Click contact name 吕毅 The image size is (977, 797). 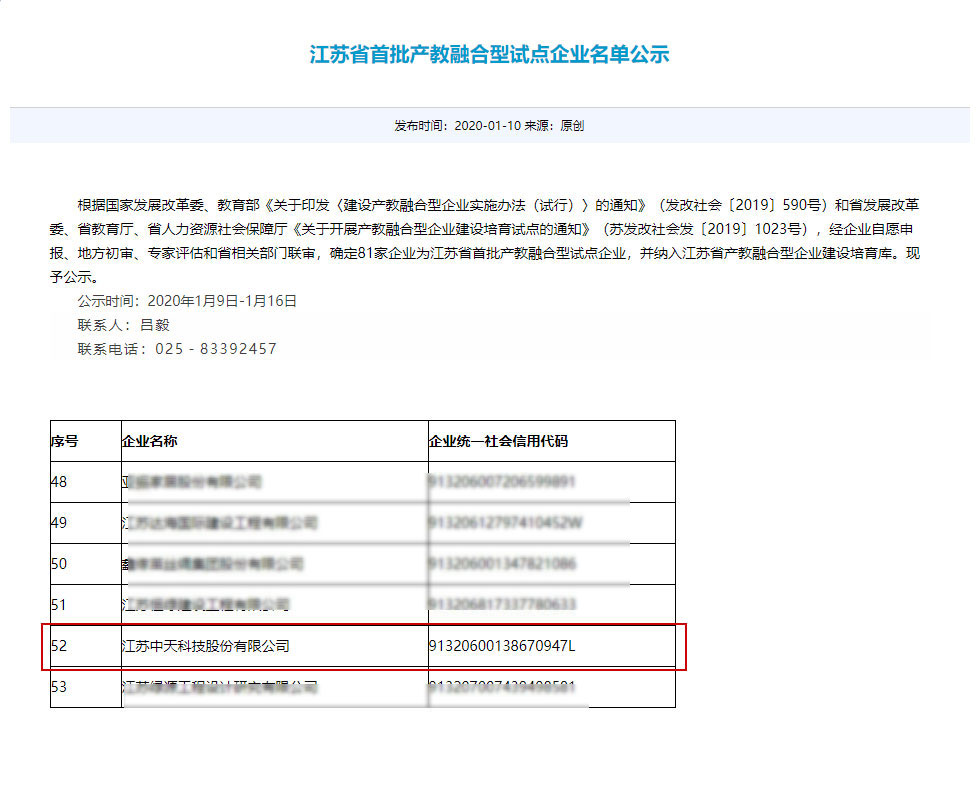coord(155,324)
